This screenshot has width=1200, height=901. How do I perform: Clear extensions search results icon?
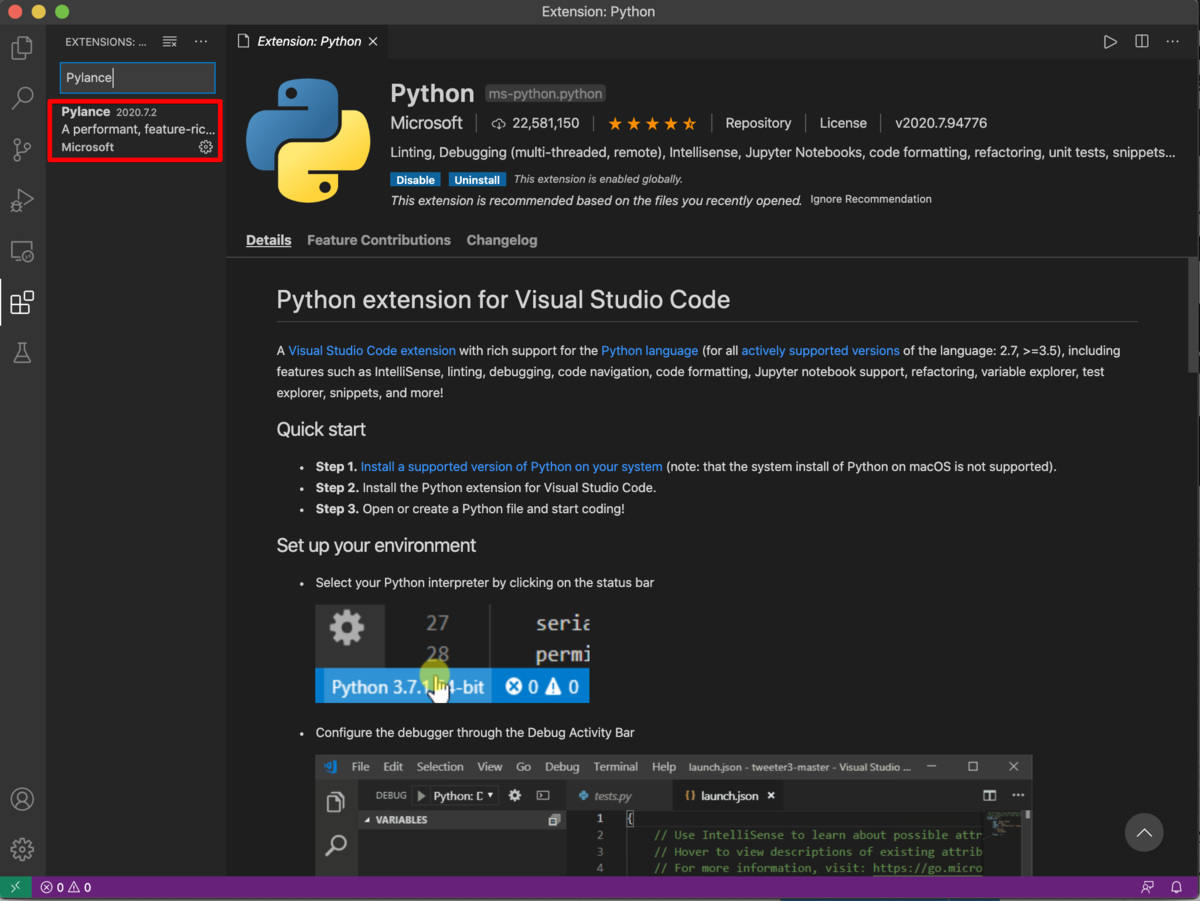tap(170, 42)
